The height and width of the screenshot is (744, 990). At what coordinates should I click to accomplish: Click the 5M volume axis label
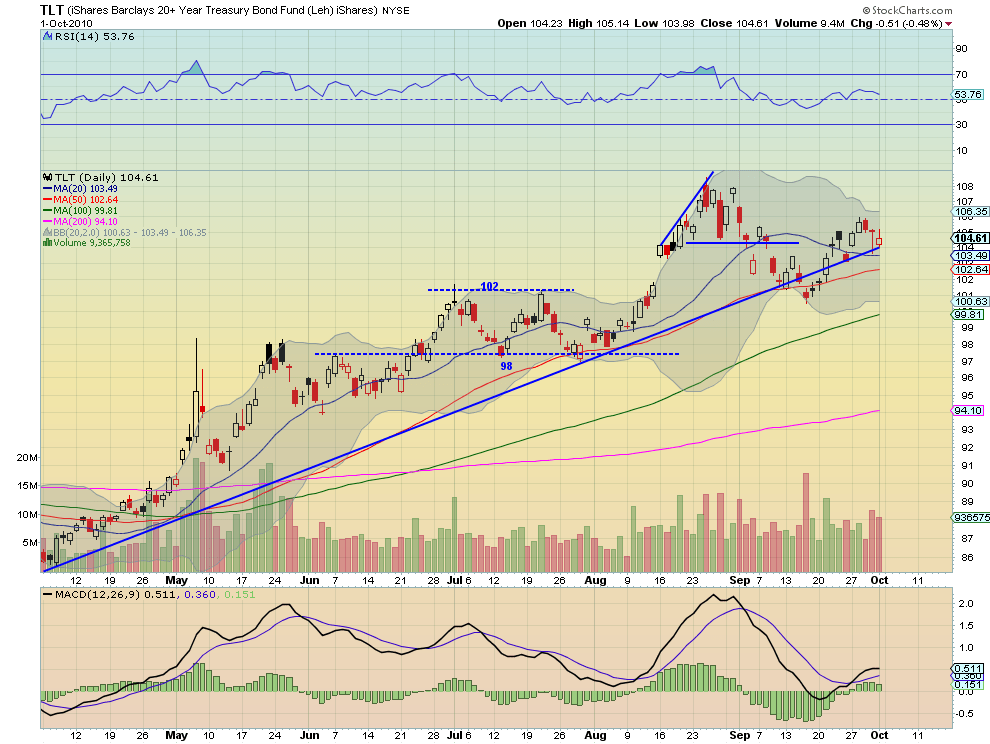[30, 542]
